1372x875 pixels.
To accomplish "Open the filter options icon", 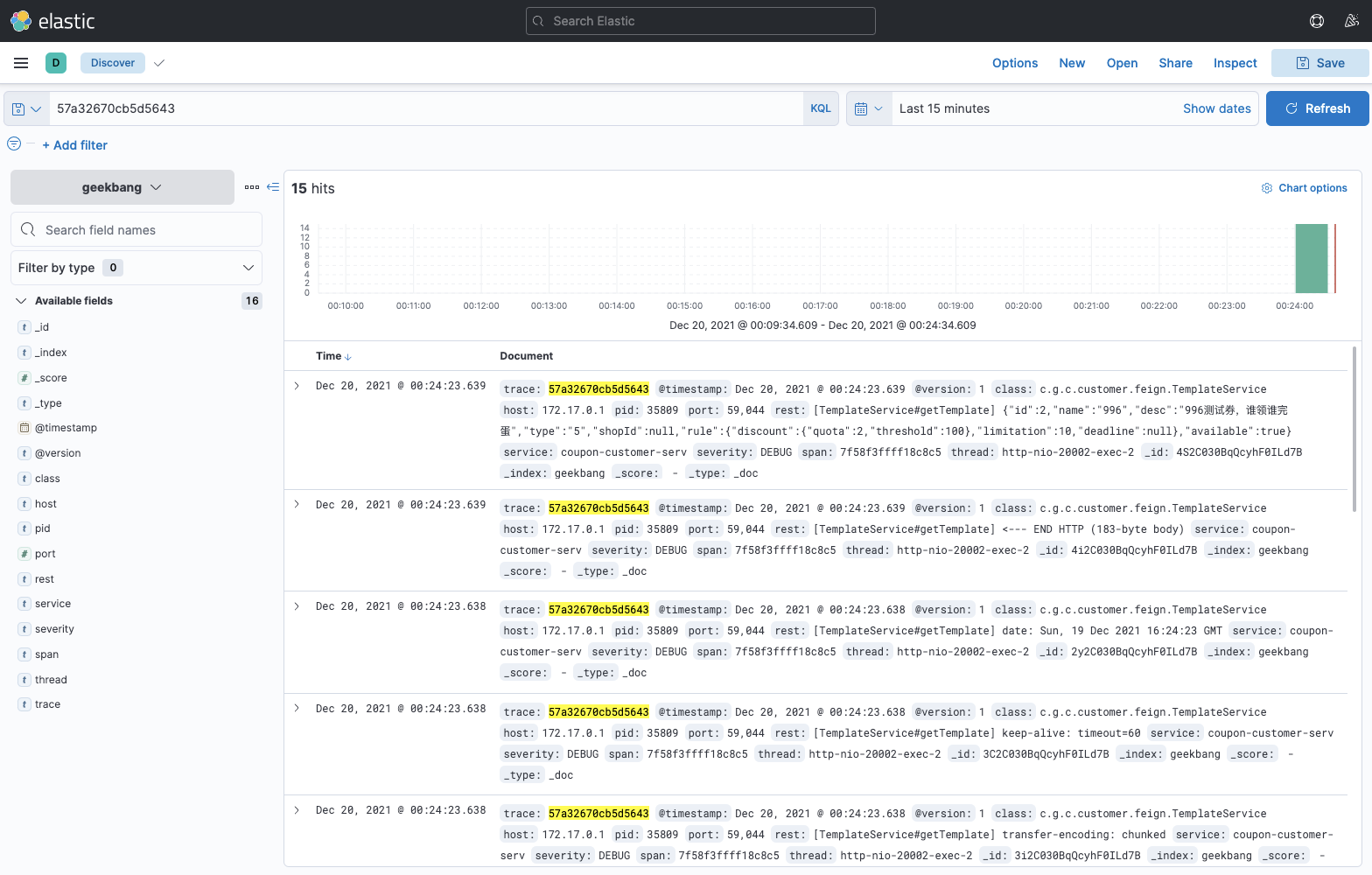I will [x=14, y=144].
